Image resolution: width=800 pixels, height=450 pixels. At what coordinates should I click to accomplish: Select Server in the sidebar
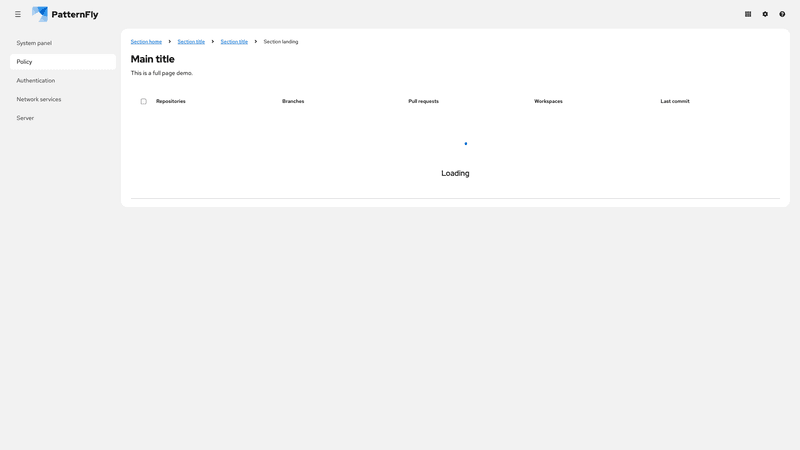pyautogui.click(x=25, y=118)
